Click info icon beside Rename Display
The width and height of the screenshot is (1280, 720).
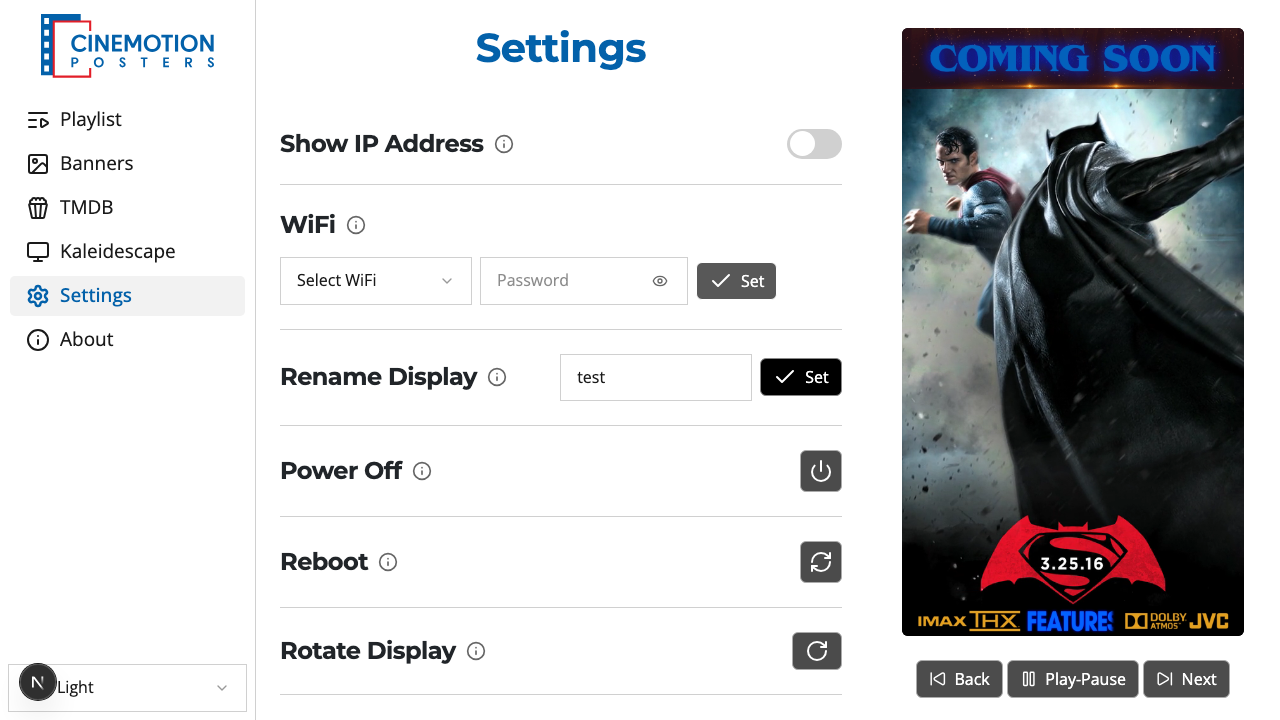[x=497, y=377]
